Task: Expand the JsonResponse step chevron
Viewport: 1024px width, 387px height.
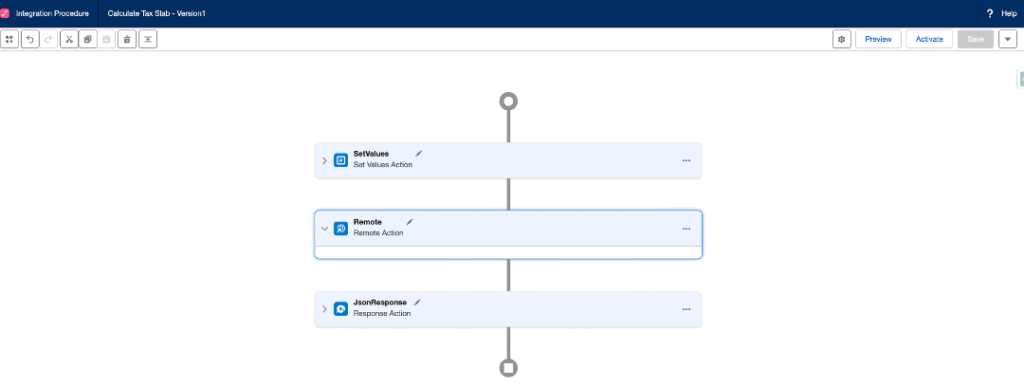Action: point(325,309)
